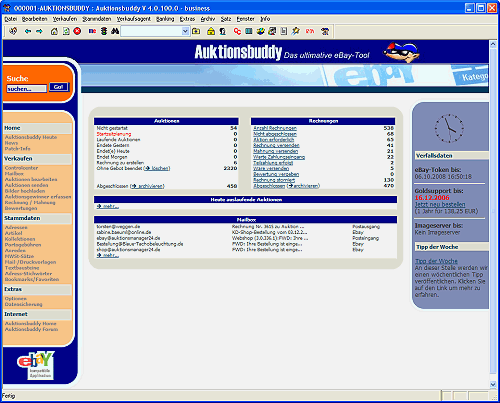The image size is (500, 403).
Task: Click vertical scrollbar up arrow
Action: tap(493, 44)
